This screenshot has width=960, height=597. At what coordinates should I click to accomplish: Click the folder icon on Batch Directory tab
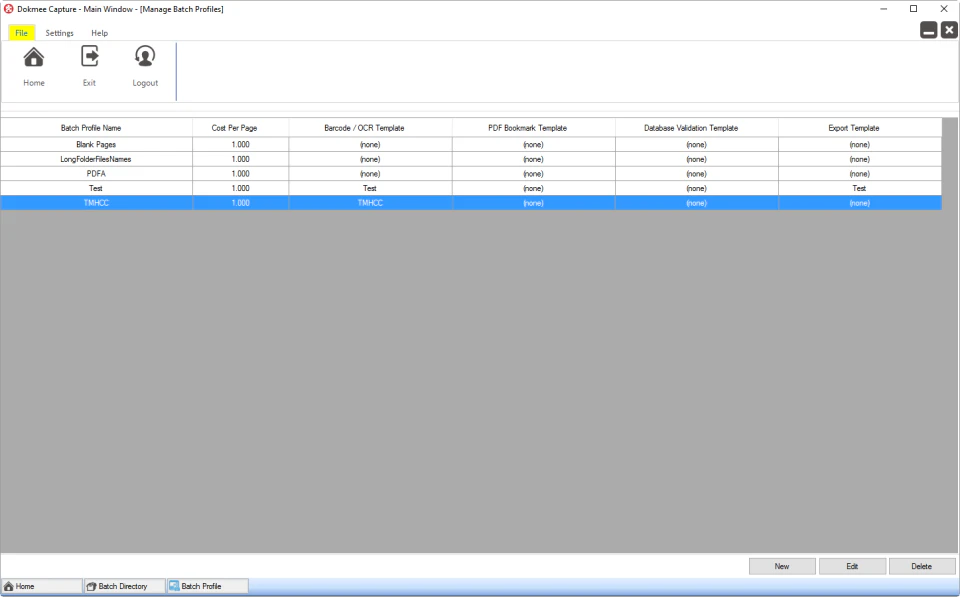pyautogui.click(x=90, y=586)
